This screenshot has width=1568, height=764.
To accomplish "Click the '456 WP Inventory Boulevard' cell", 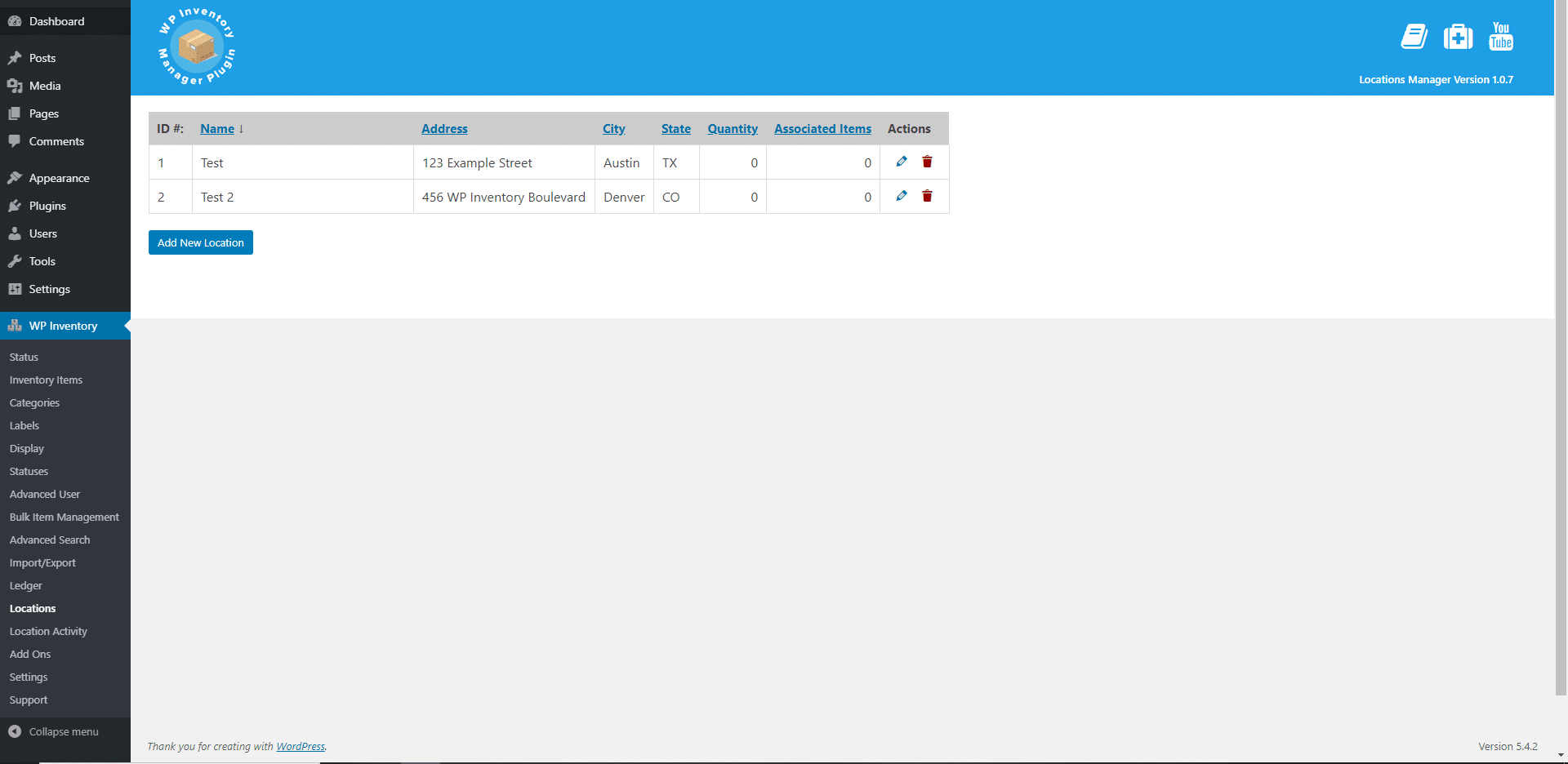I will coord(504,197).
